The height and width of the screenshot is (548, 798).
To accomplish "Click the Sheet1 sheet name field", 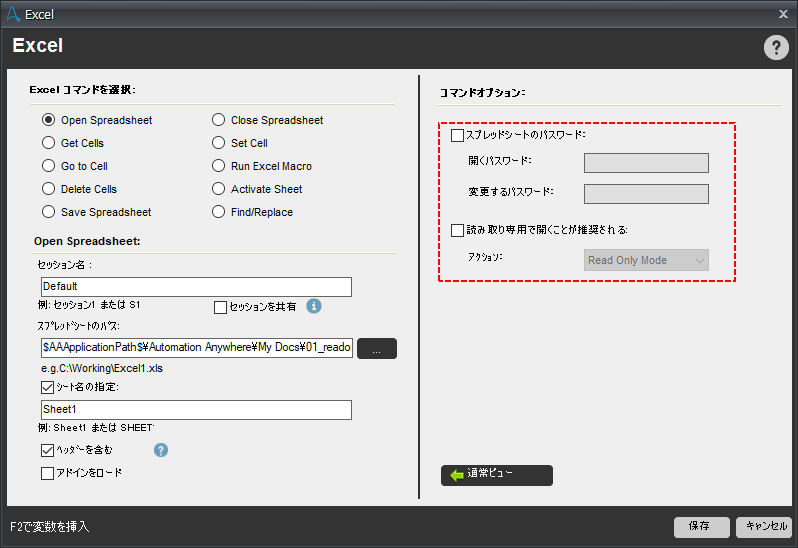I will pos(196,410).
